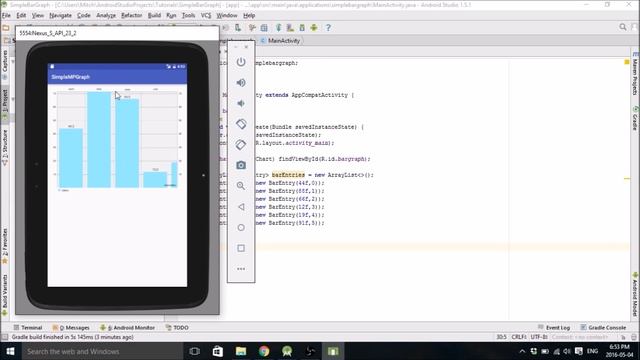Tap the emulator Home circle button
The height and width of the screenshot is (360, 640).
(x=241, y=227)
